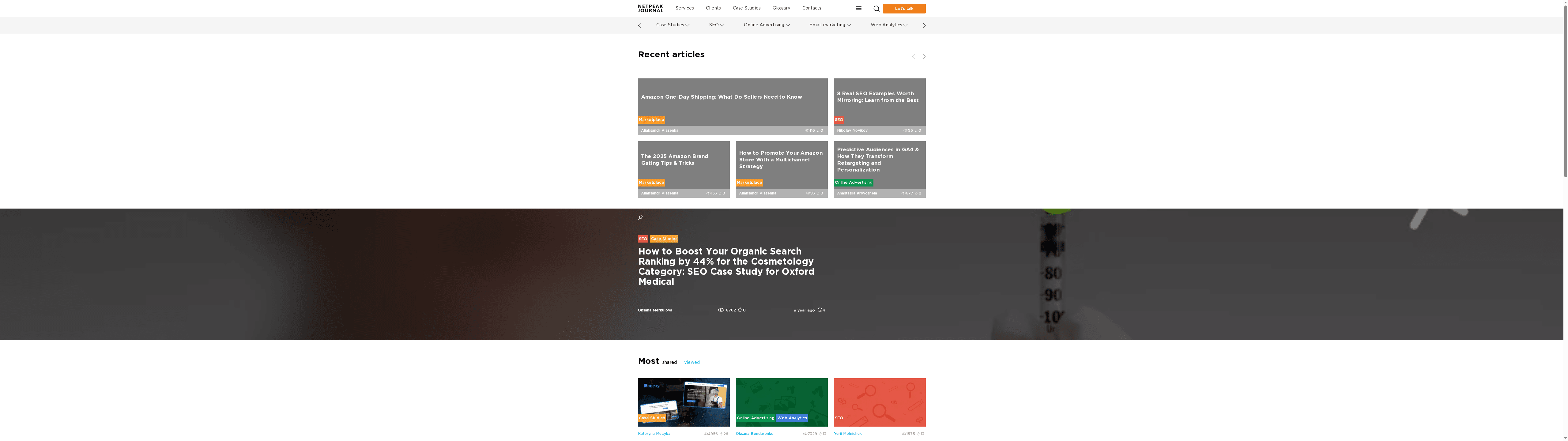Open the Glossary menu item

point(781,9)
